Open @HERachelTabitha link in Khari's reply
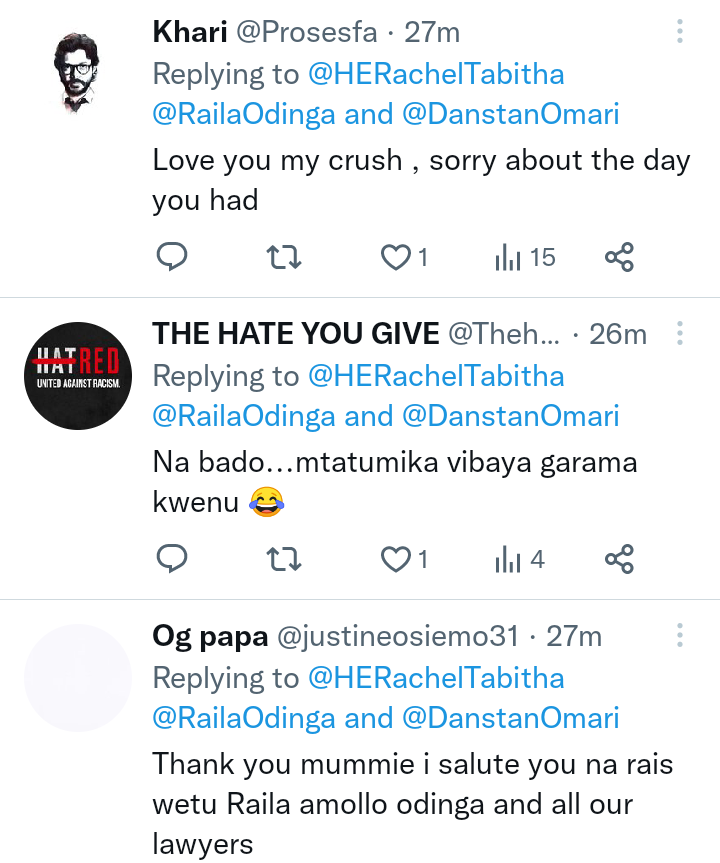720x863 pixels. click(x=436, y=74)
